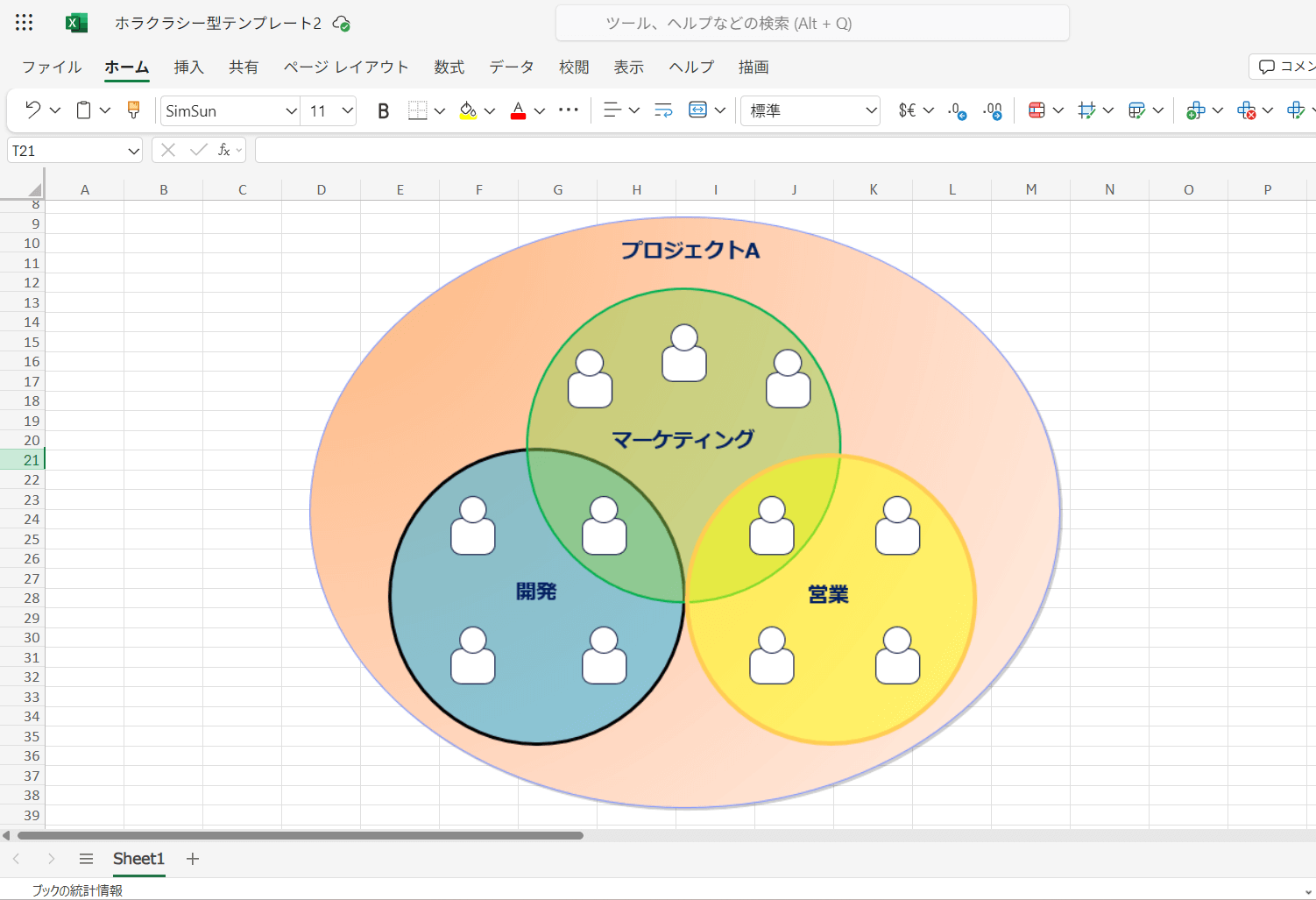Image resolution: width=1316 pixels, height=900 pixels.
Task: Click the Undo arrow icon
Action: pos(33,110)
